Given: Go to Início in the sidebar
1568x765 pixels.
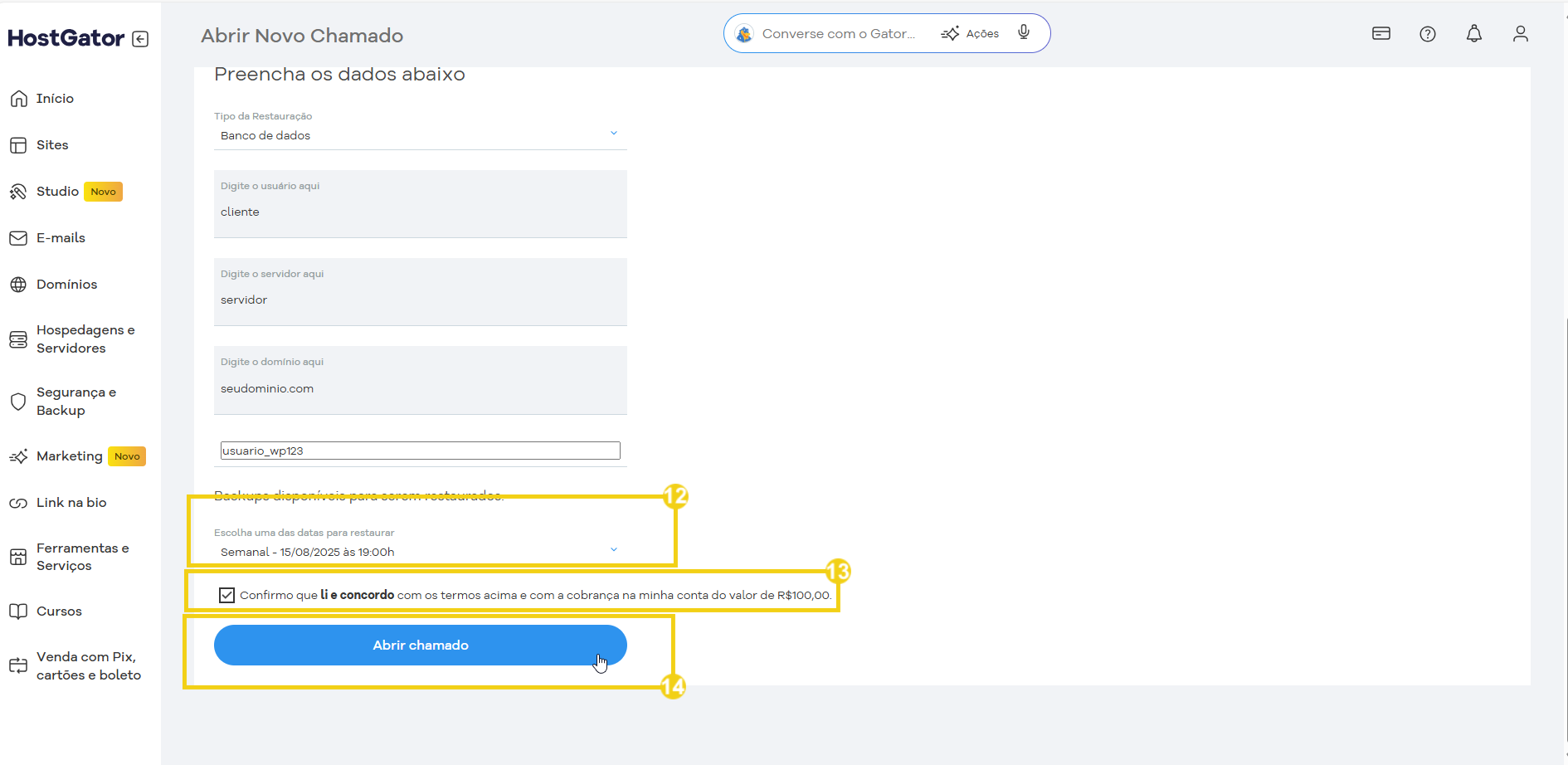Looking at the screenshot, I should click(55, 99).
